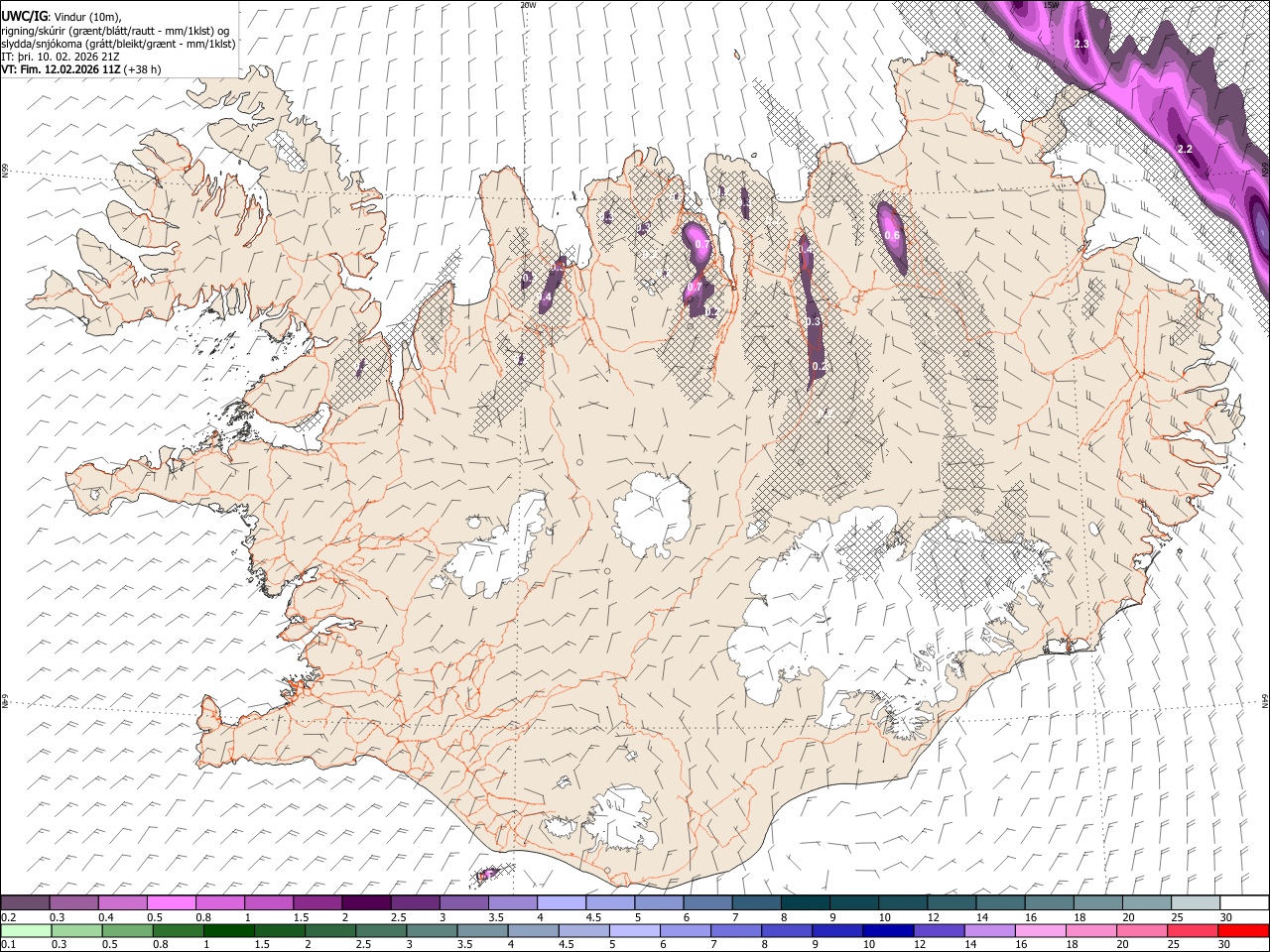Click the 'UWC/IG' title text
Screen dimensions: 1270x952
pos(23,16)
